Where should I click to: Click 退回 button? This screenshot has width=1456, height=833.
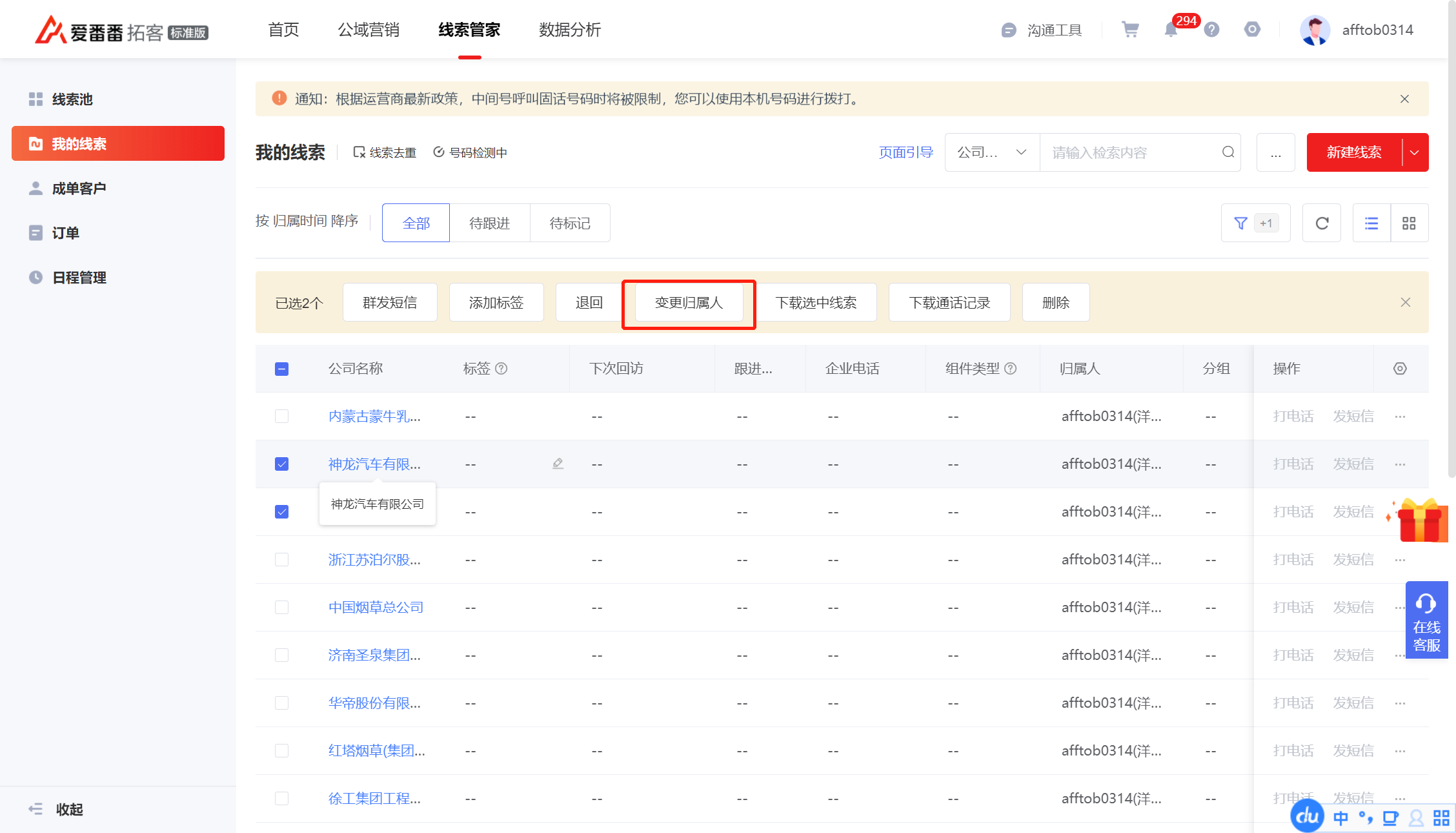coord(589,302)
